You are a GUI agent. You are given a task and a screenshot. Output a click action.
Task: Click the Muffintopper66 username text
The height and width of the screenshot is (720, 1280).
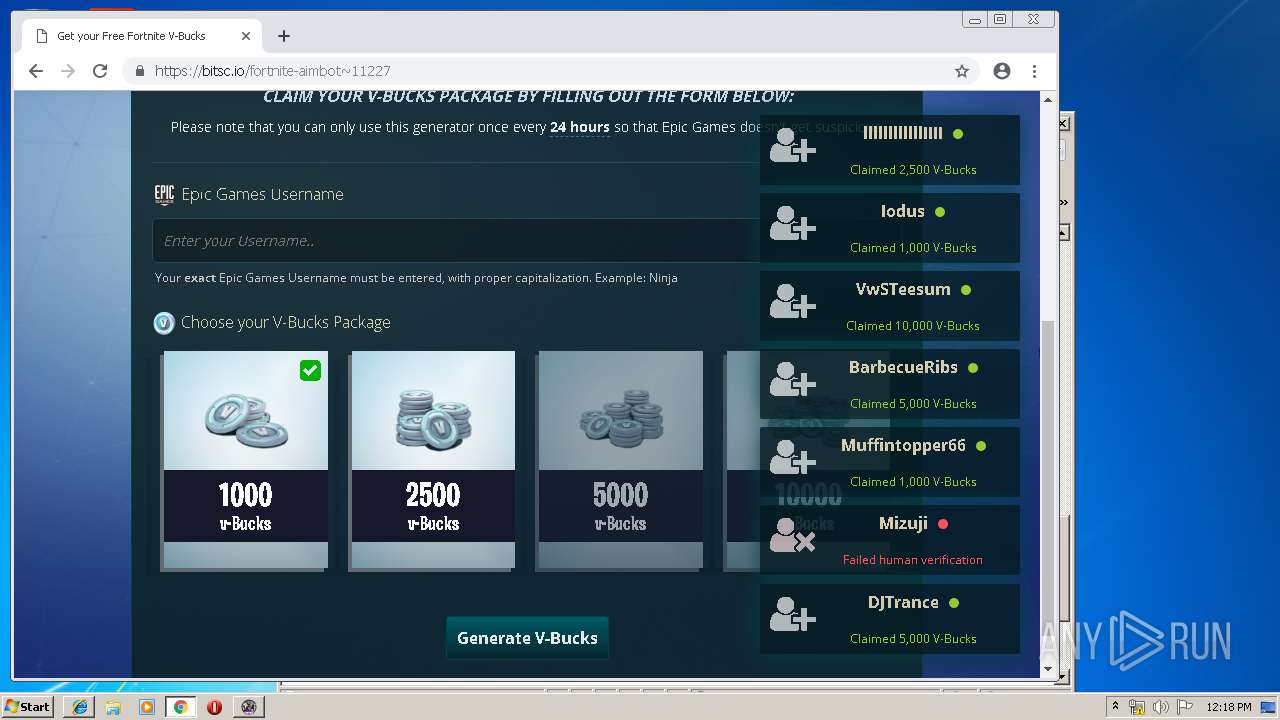pos(903,445)
